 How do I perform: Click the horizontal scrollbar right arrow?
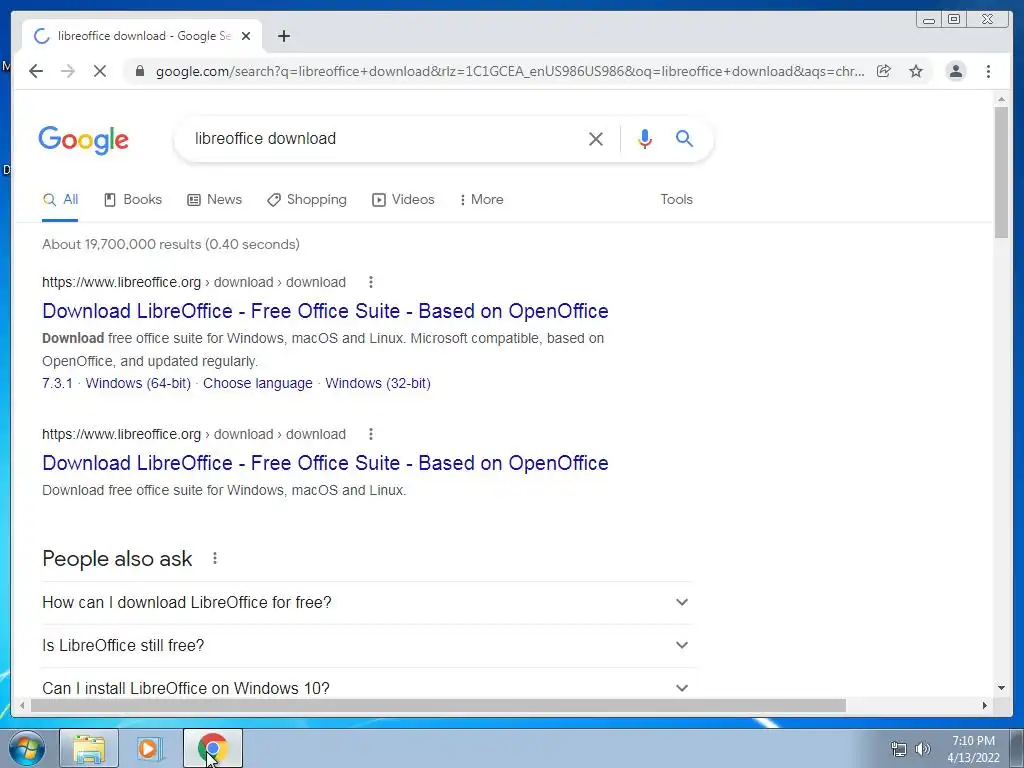[984, 705]
